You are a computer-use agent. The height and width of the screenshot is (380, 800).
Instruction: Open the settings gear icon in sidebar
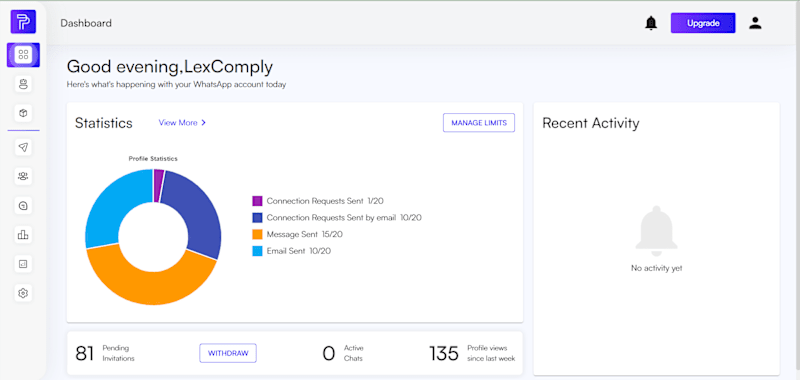point(23,293)
